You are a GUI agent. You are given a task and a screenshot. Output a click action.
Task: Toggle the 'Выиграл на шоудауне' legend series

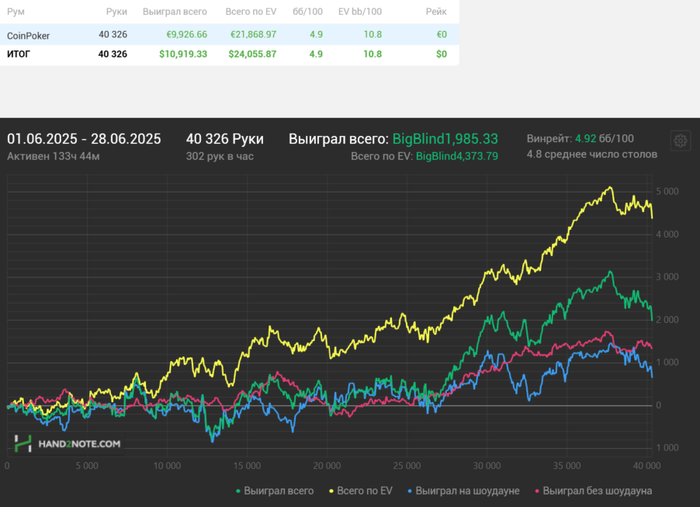point(463,491)
